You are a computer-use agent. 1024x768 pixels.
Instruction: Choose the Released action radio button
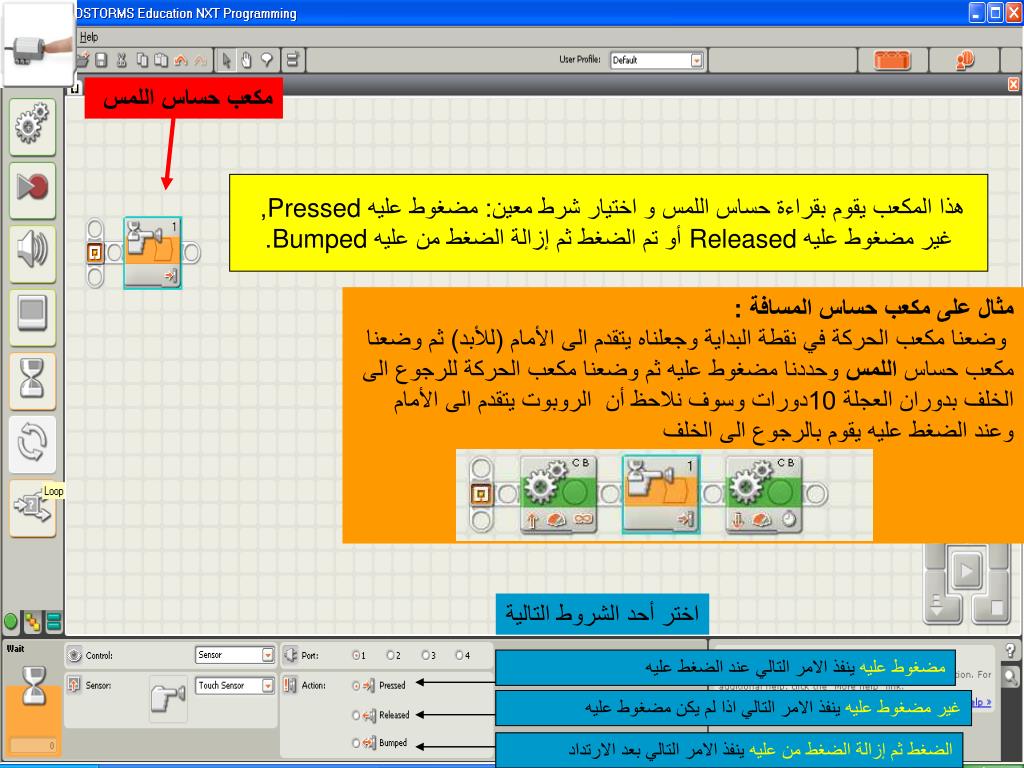(356, 715)
